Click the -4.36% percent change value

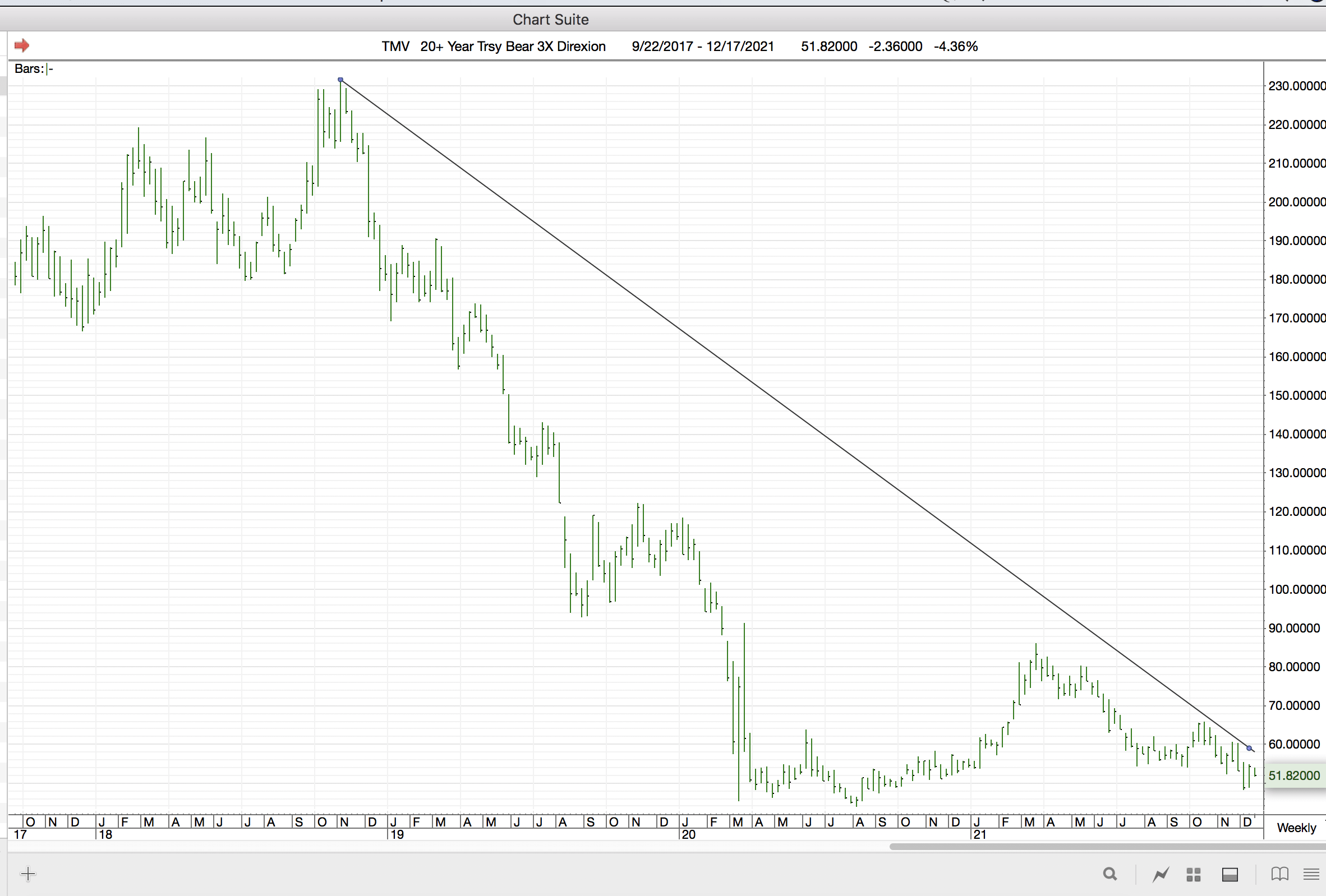(x=956, y=46)
